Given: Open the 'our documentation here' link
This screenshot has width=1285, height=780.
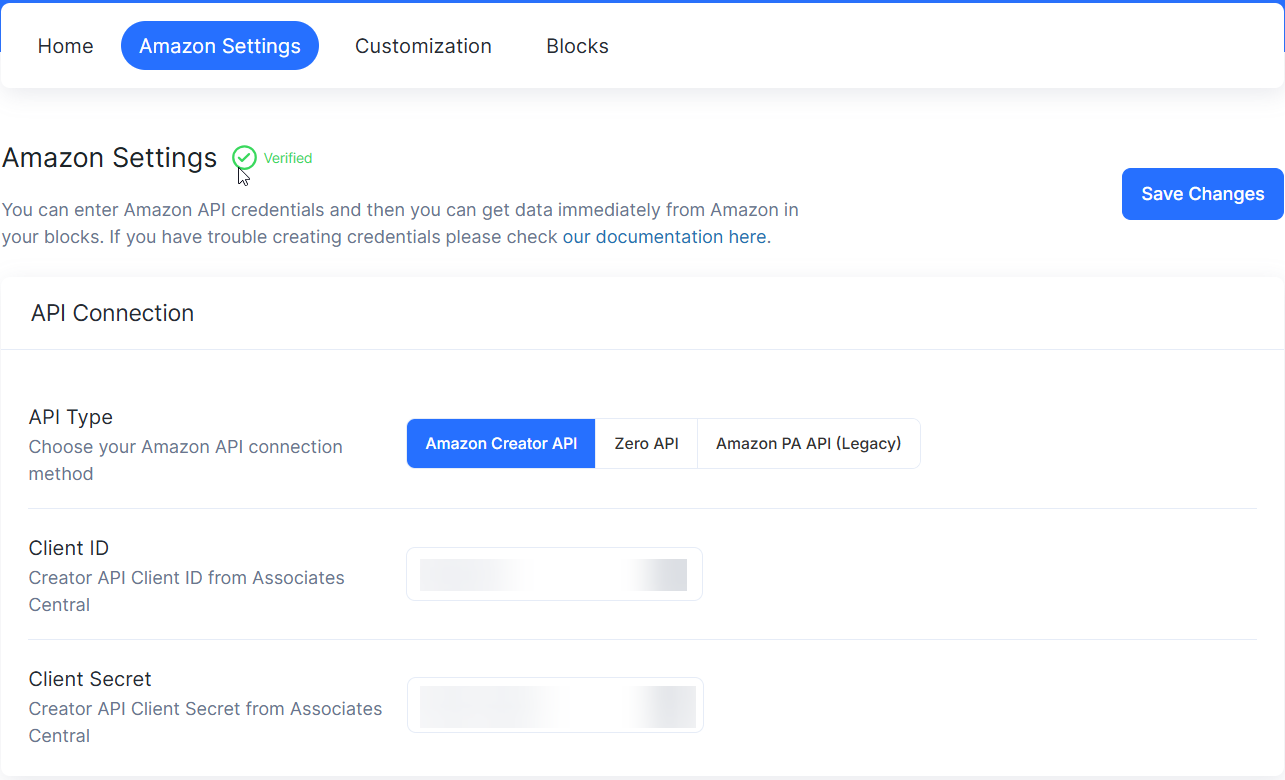Looking at the screenshot, I should [x=665, y=237].
